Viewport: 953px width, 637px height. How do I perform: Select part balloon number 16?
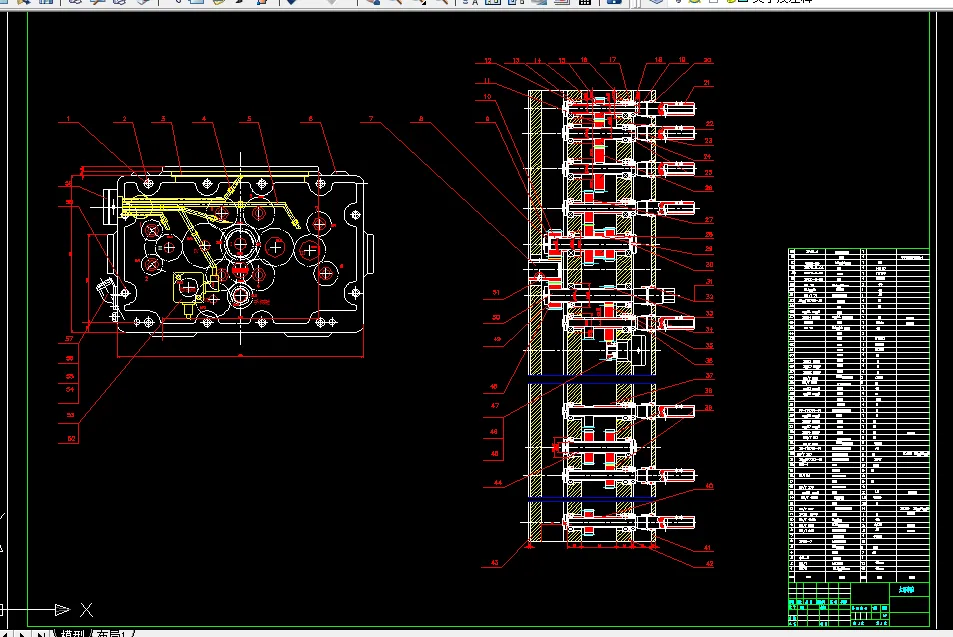[584, 60]
